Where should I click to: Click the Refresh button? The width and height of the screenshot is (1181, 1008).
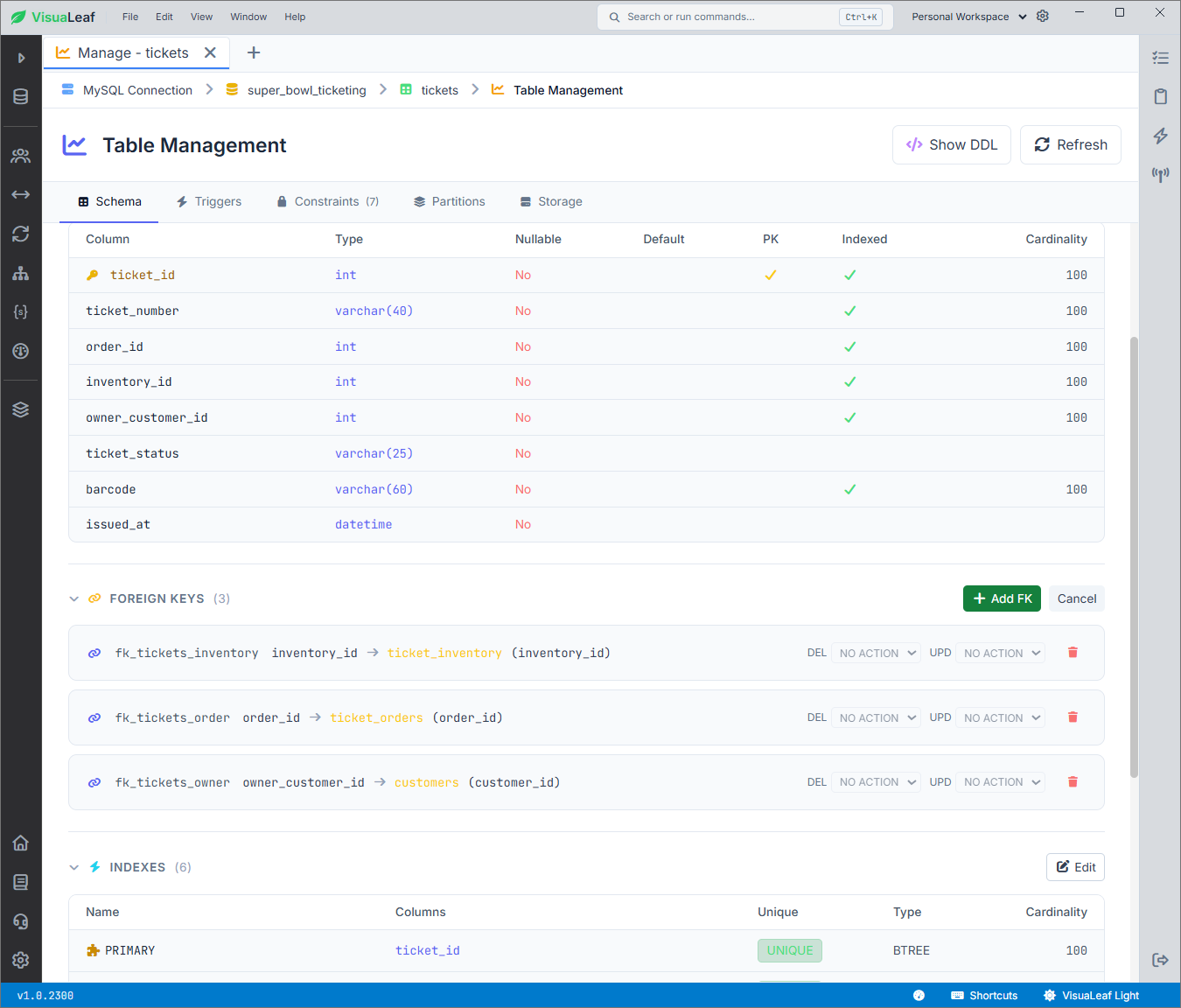pos(1071,144)
